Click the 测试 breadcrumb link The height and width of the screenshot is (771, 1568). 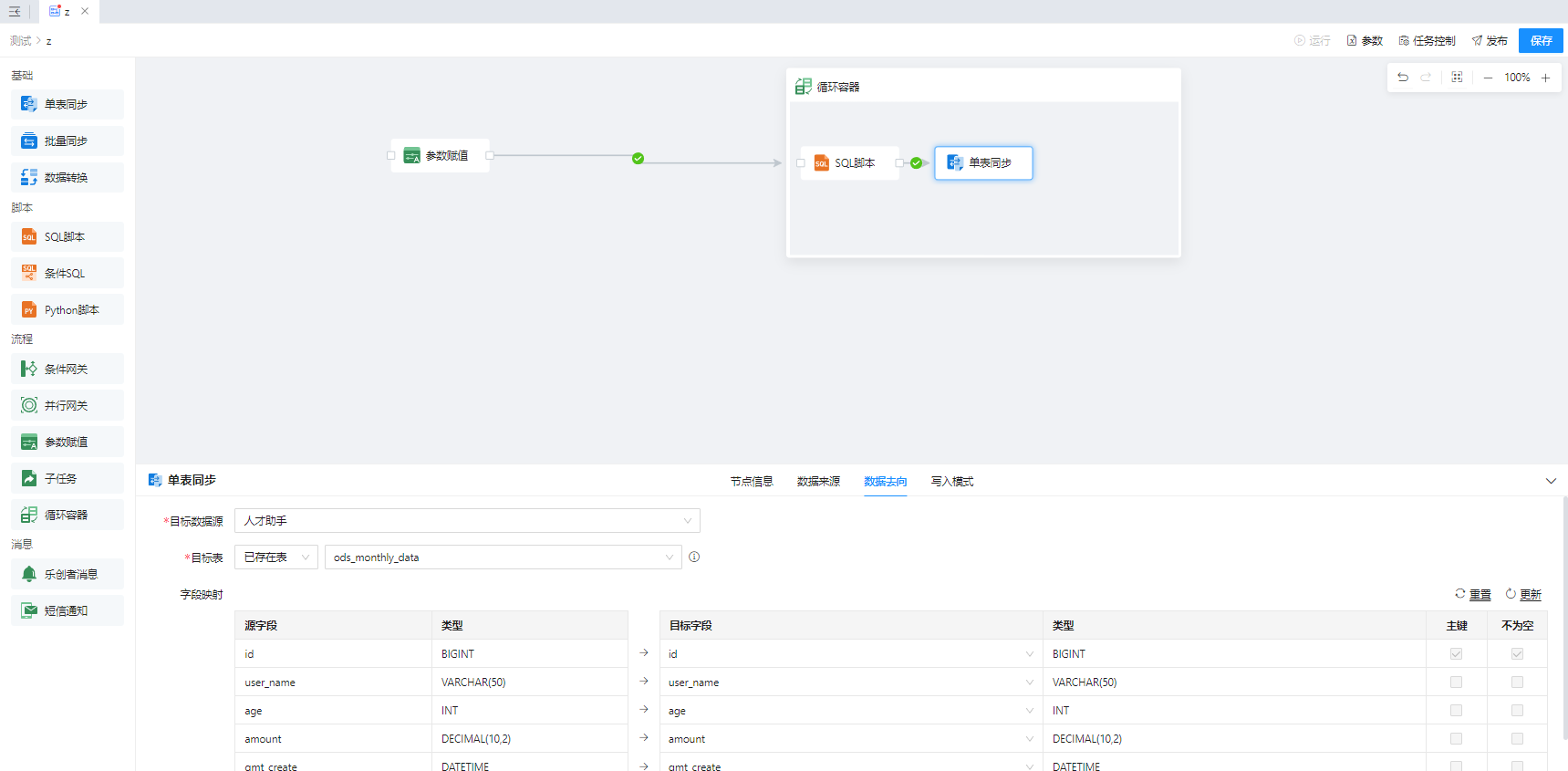(20, 41)
